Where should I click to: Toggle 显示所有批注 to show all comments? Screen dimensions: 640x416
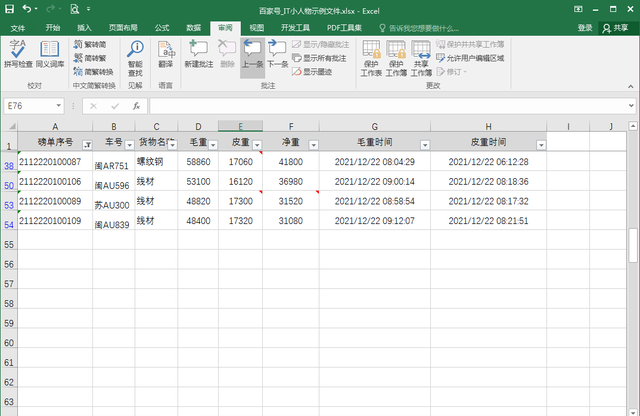[x=320, y=58]
